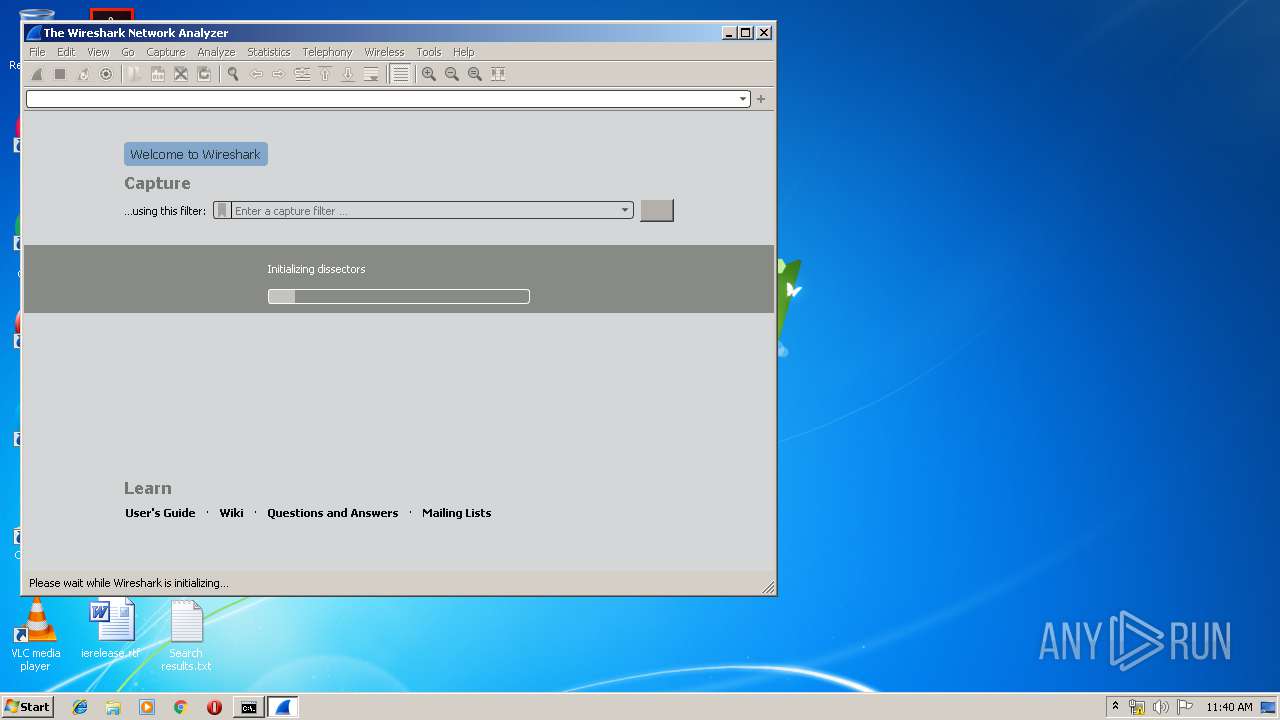Click status text Please wait while initializing
The image size is (1280, 720).
pos(129,583)
